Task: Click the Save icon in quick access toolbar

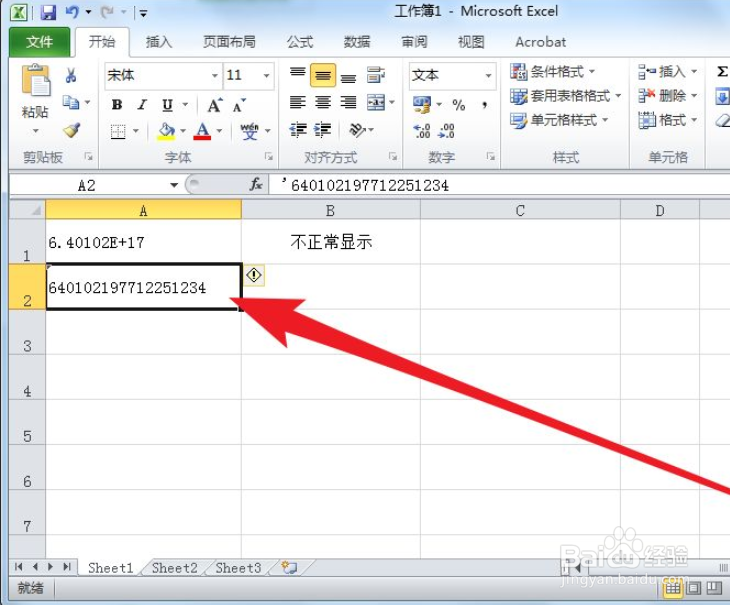Action: coord(48,12)
